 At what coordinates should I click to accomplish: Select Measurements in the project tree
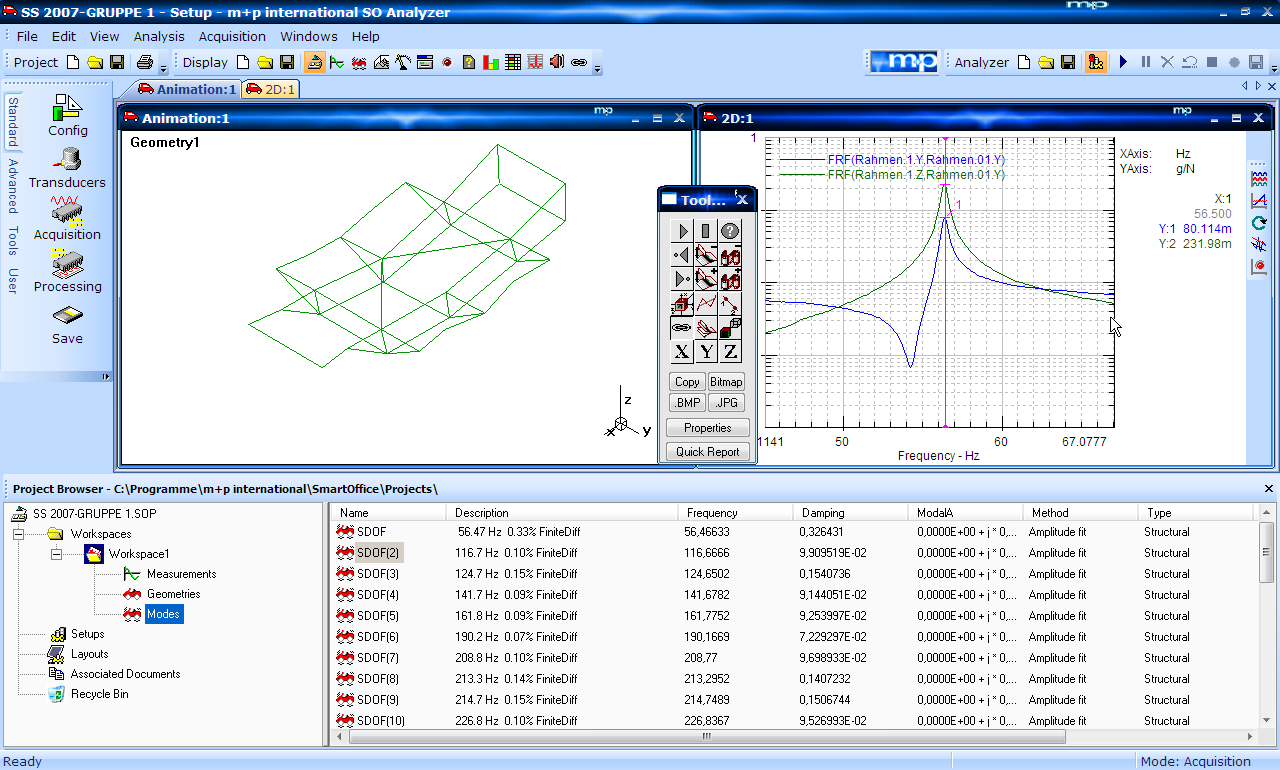tap(181, 574)
